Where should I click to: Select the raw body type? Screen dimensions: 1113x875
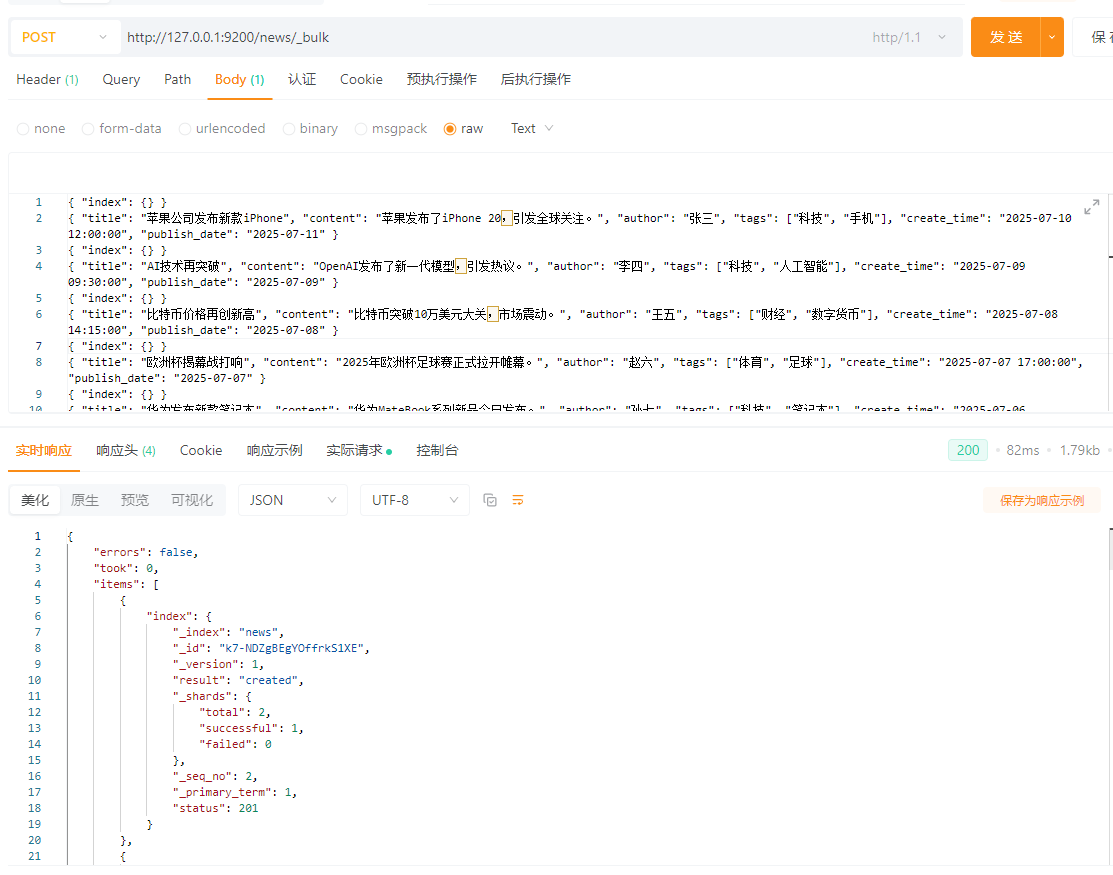(464, 128)
